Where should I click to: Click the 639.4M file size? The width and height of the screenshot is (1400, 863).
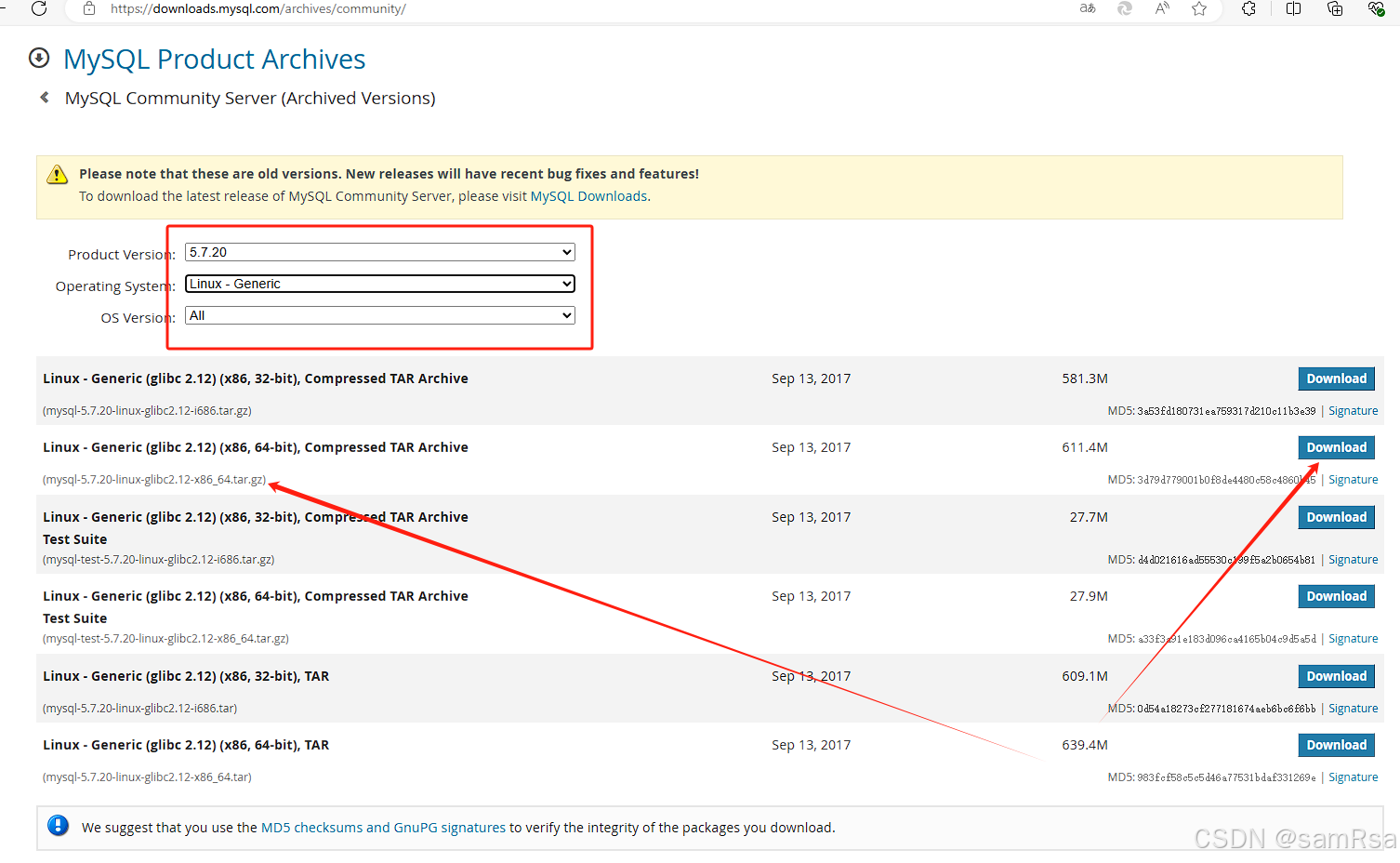click(x=1085, y=745)
